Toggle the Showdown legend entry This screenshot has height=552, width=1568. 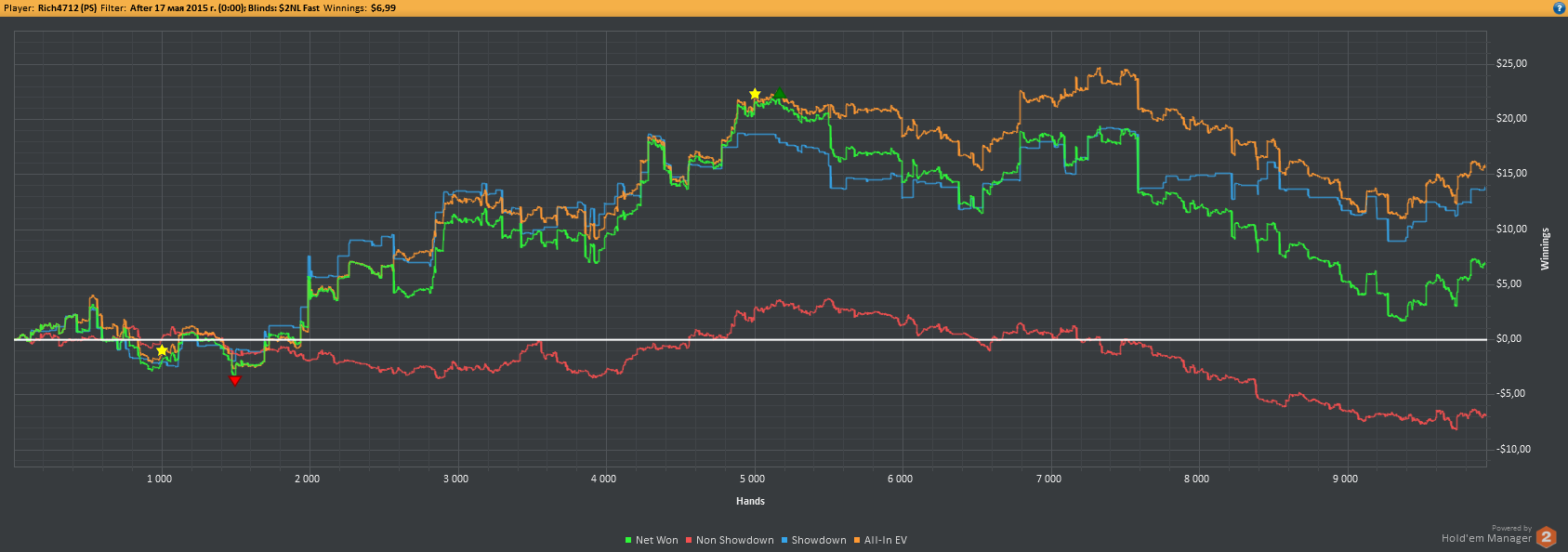pyautogui.click(x=818, y=540)
